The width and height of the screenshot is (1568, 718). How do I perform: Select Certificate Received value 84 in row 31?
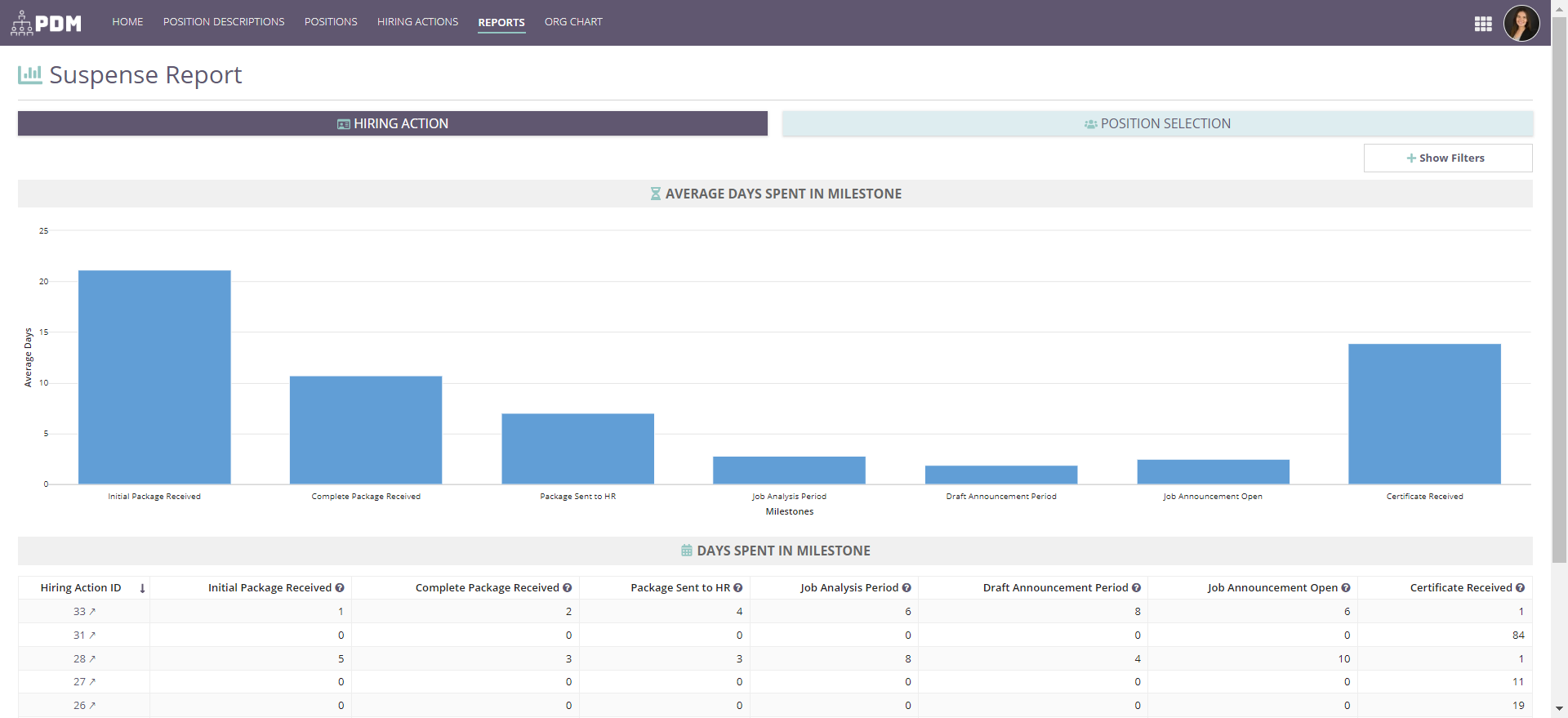coord(1518,635)
